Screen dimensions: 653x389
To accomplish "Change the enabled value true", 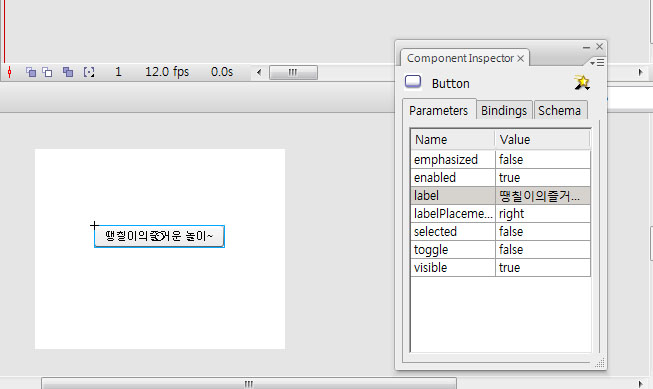I will coord(543,178).
